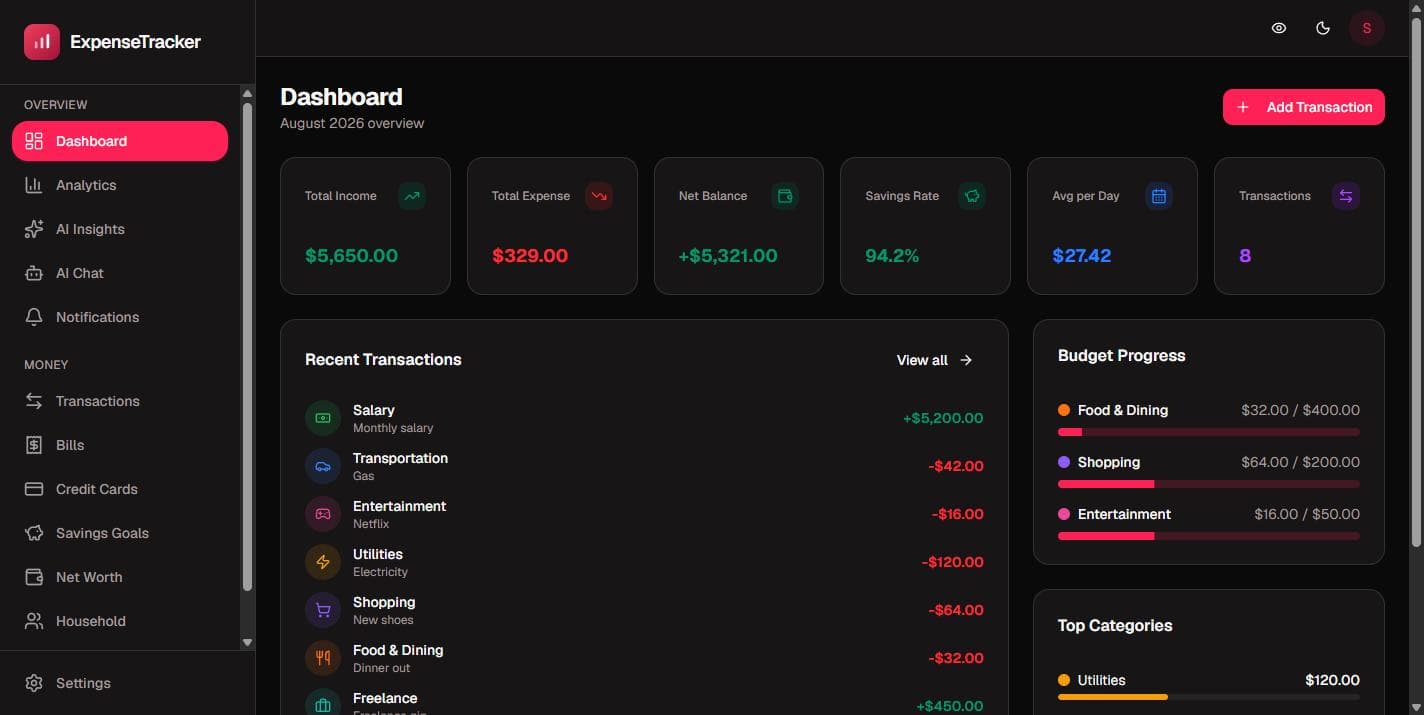Click the Net Balance wallet icon

[x=785, y=196]
